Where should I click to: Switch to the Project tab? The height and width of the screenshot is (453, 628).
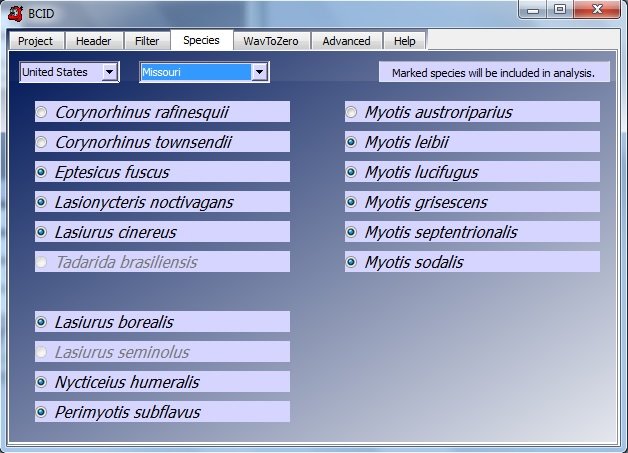coord(35,41)
